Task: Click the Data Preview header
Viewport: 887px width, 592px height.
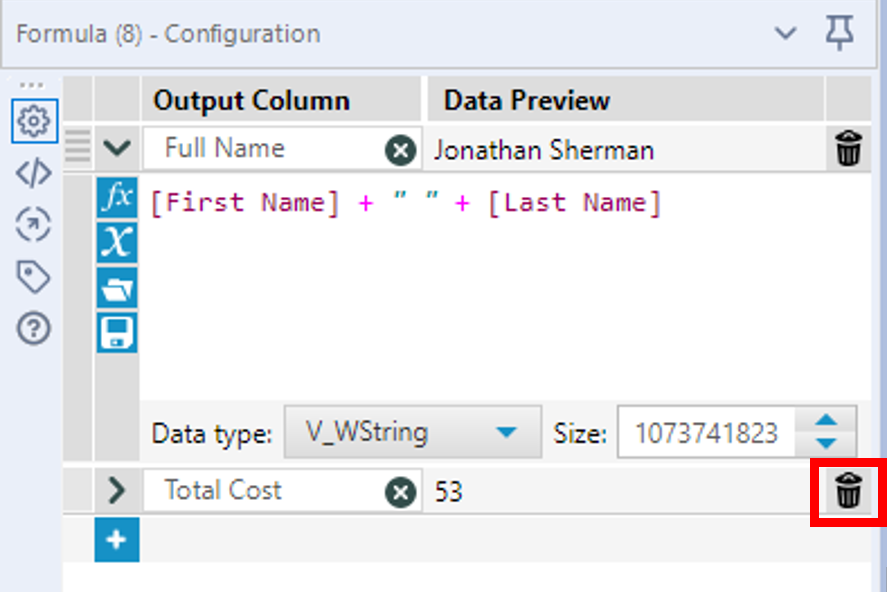Action: click(x=527, y=101)
